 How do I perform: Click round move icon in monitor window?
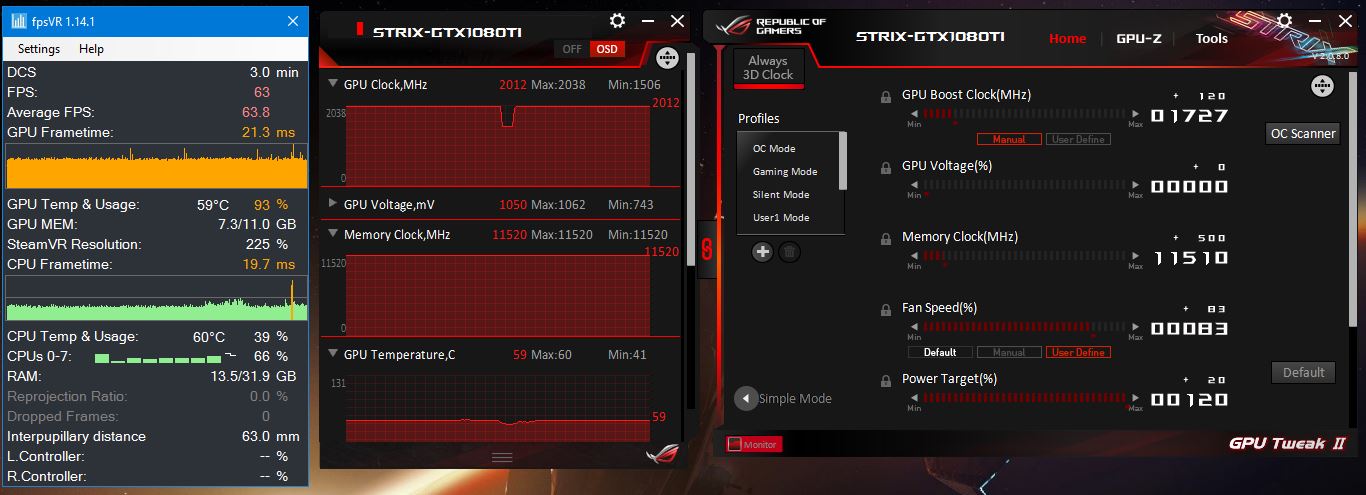668,58
